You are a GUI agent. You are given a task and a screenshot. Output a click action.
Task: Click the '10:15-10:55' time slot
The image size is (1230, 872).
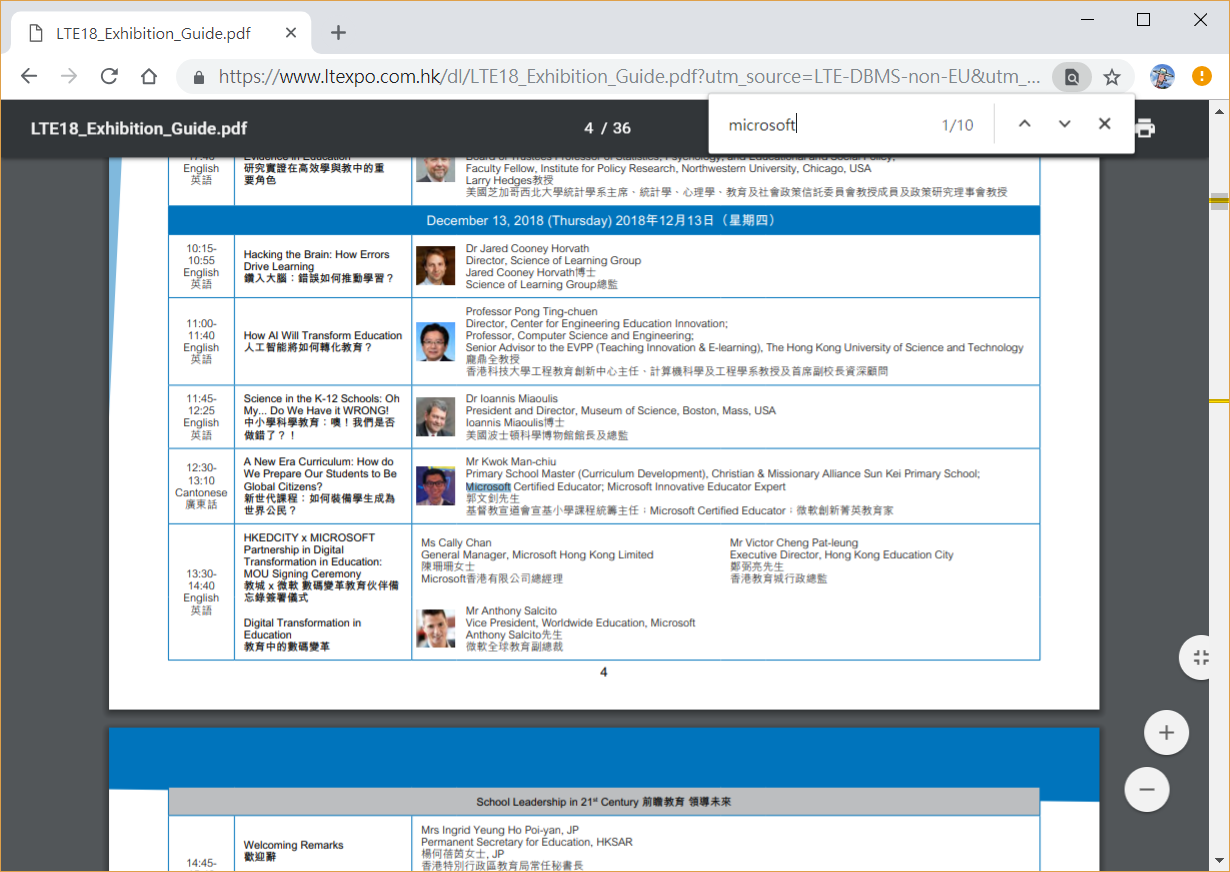[x=201, y=254]
